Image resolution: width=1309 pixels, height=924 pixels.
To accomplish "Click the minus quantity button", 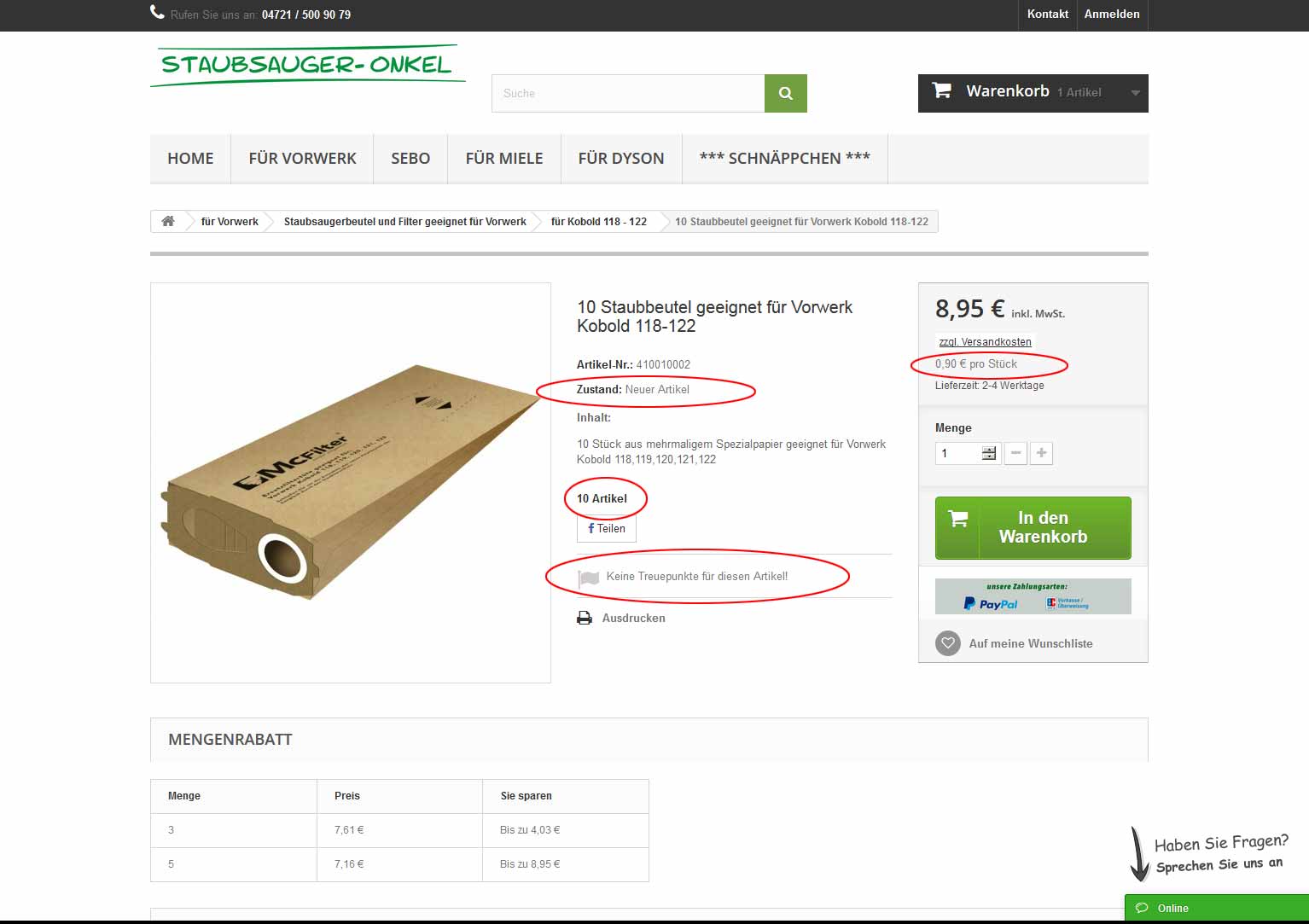I will (1015, 453).
